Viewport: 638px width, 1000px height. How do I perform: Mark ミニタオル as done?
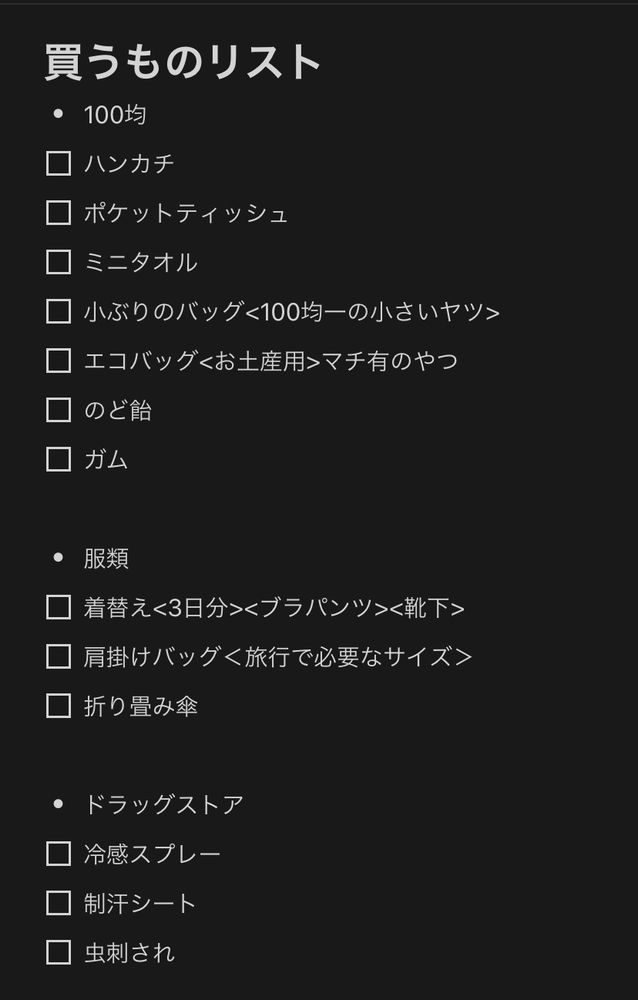coord(58,262)
